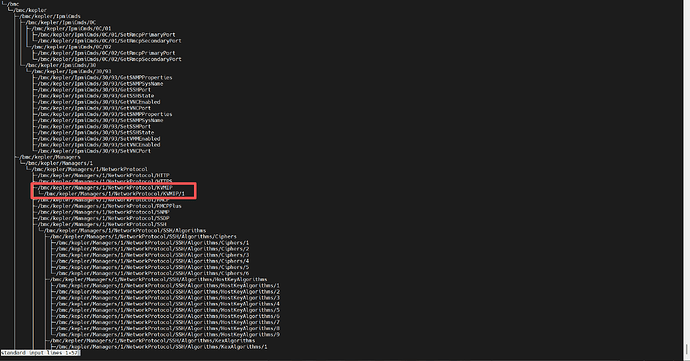The width and height of the screenshot is (690, 361).
Task: Click the HostKeyAlgorithms/9 line
Action: pos(168,335)
